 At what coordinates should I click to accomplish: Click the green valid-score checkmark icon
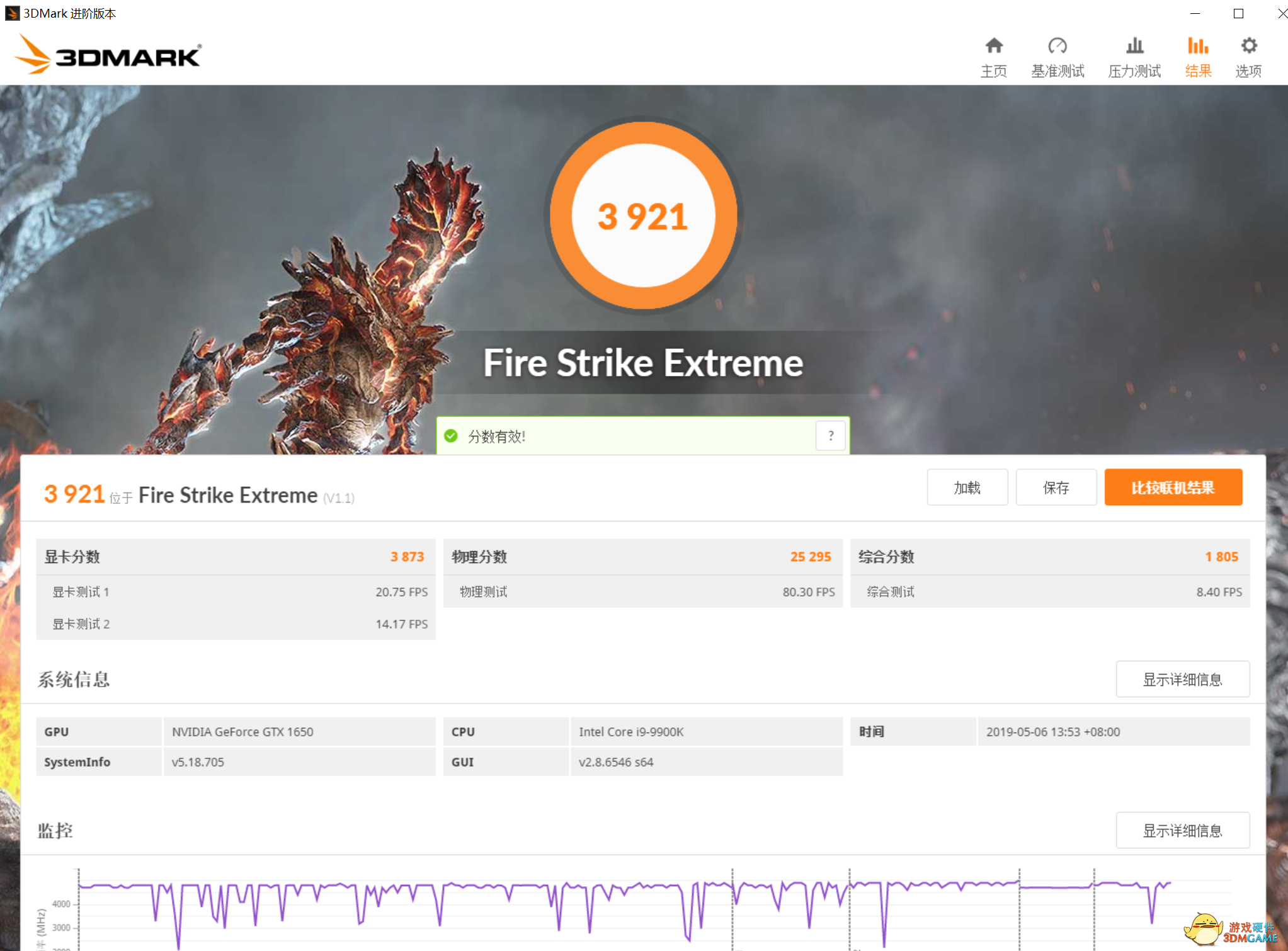451,436
